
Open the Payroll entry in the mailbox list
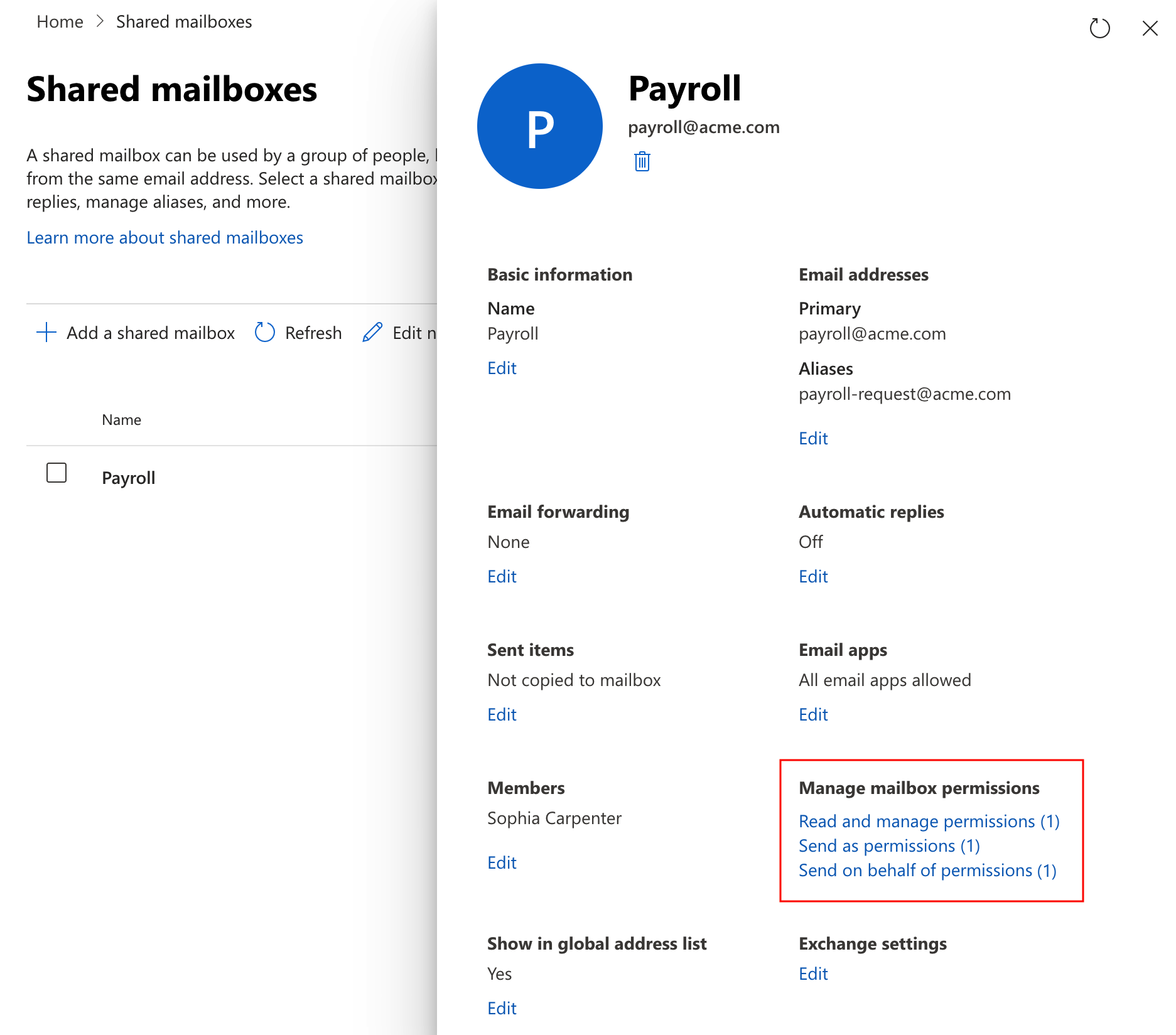pos(128,478)
